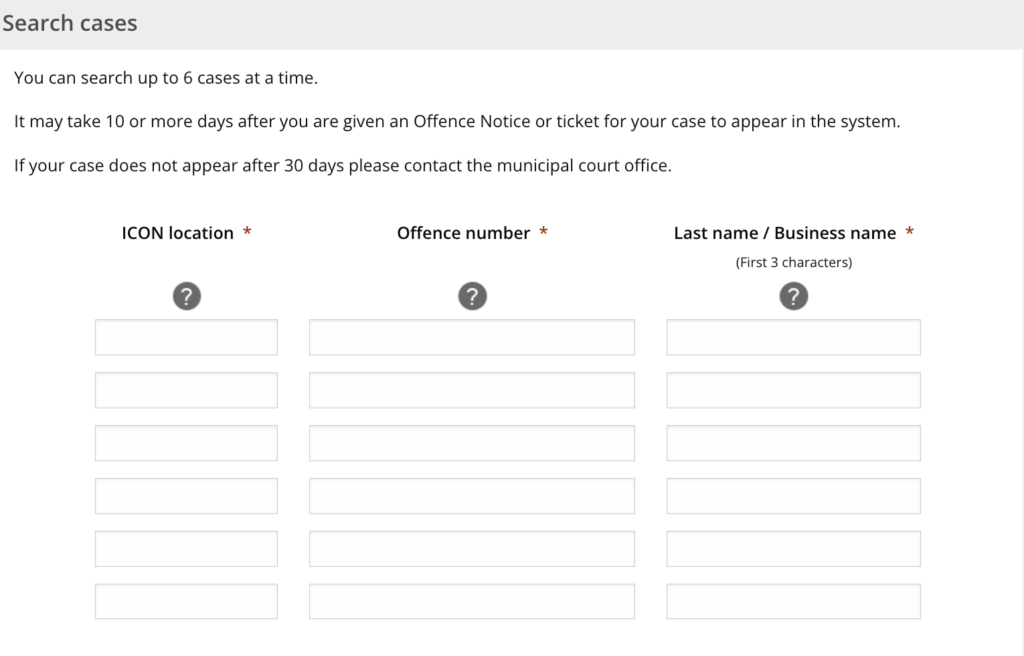The image size is (1024, 656).
Task: Click the last Offence number input field
Action: point(472,600)
